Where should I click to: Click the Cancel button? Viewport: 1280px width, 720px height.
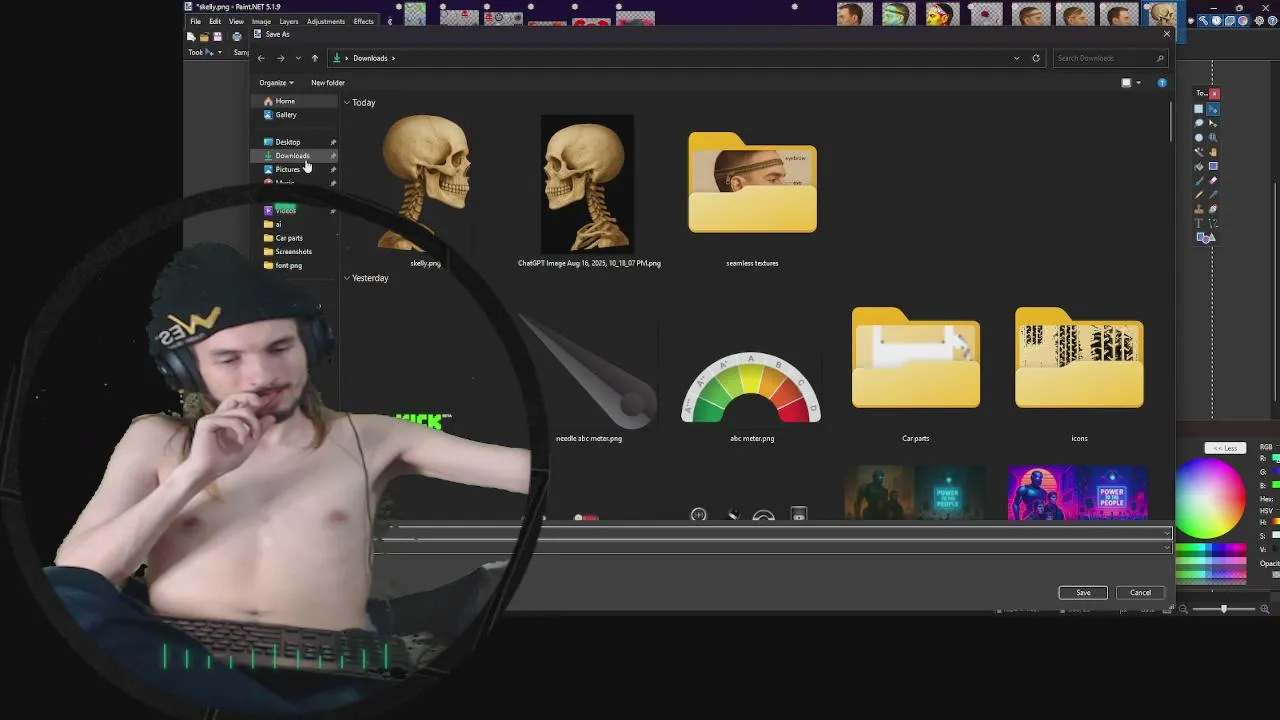pos(1140,593)
